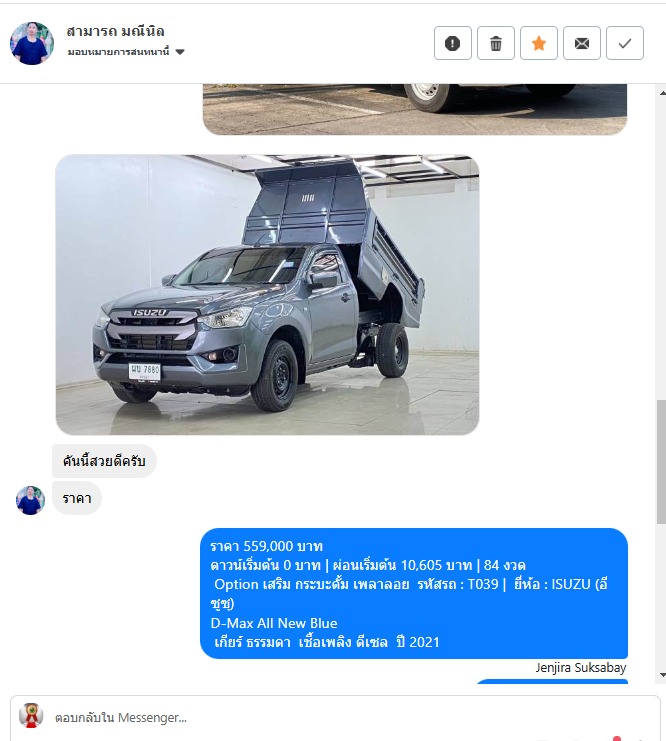Toggle the orange star follow-up flag
This screenshot has width=666, height=741.
tap(538, 43)
